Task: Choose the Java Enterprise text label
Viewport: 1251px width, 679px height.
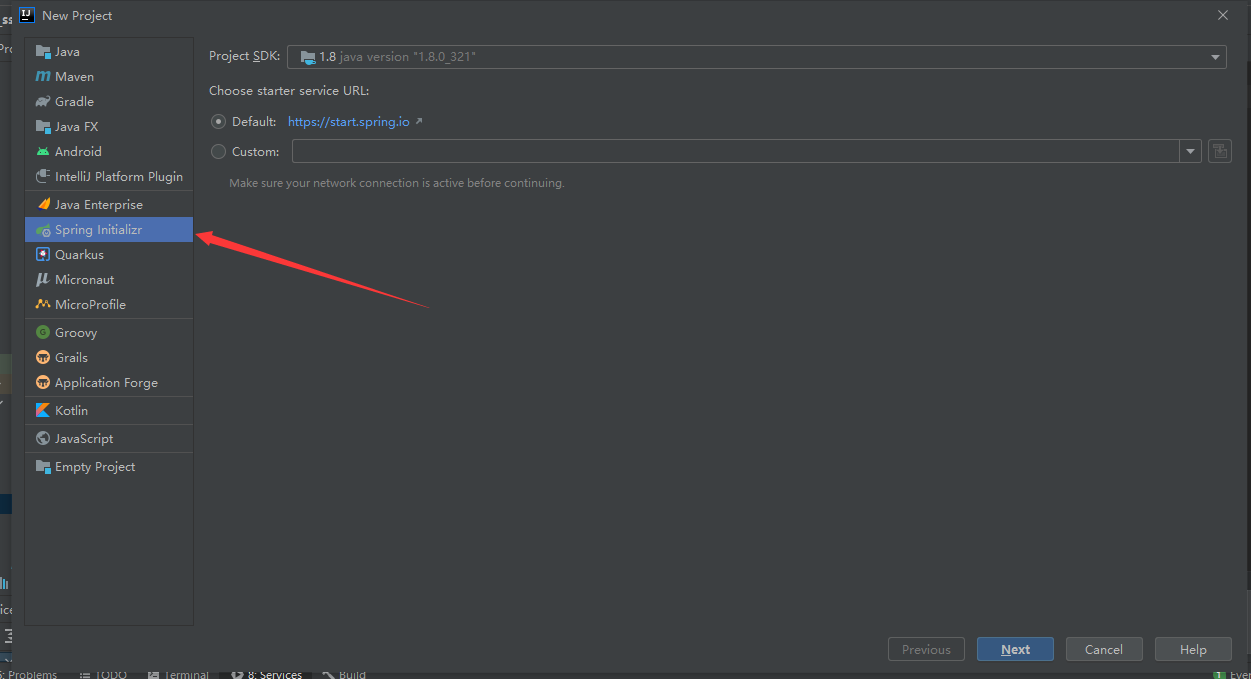Action: pos(99,205)
